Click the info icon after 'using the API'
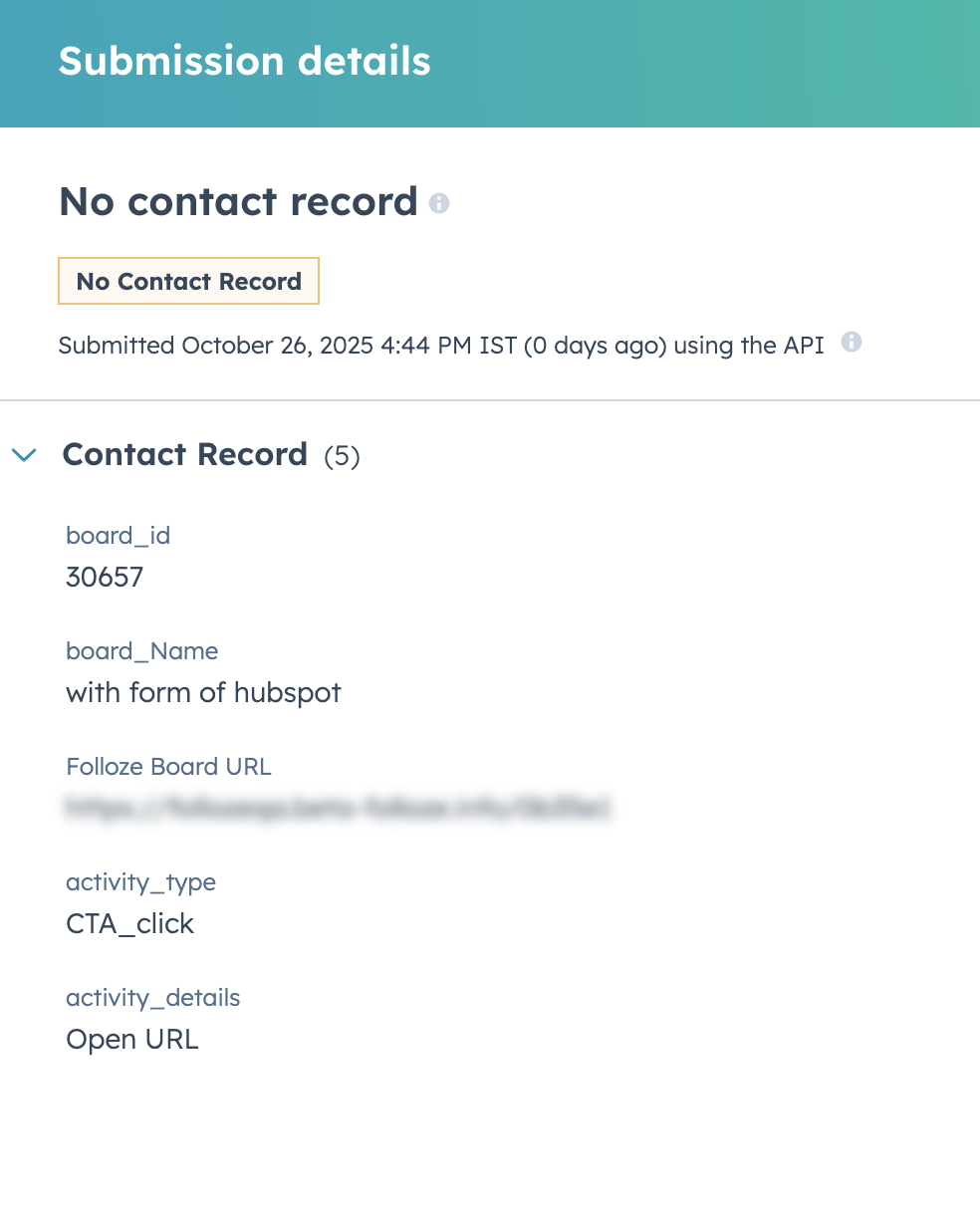 [x=851, y=343]
